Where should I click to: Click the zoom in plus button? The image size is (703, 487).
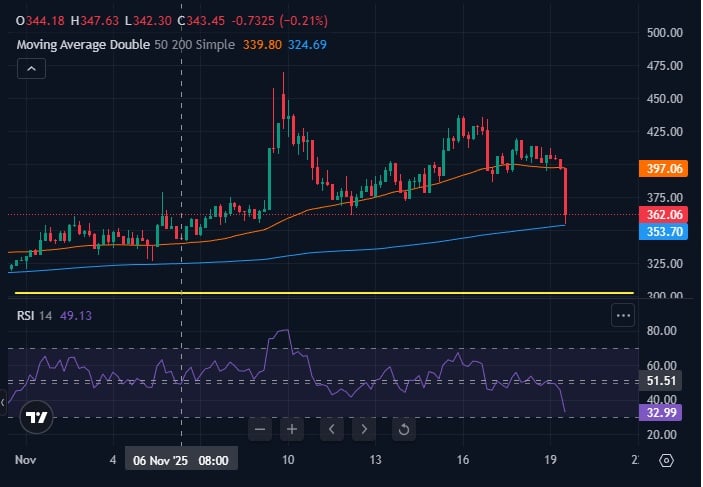tap(292, 430)
